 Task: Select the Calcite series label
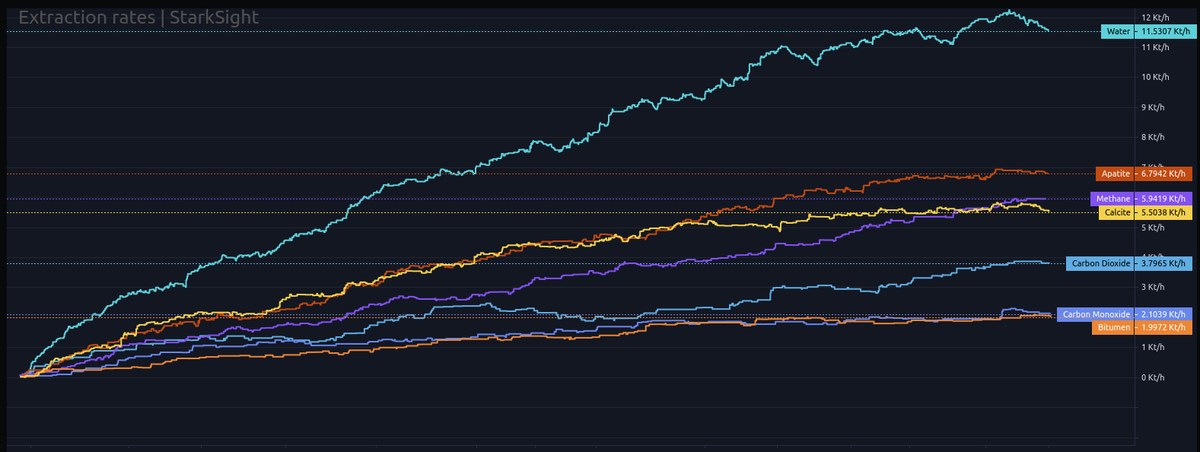pos(1117,213)
